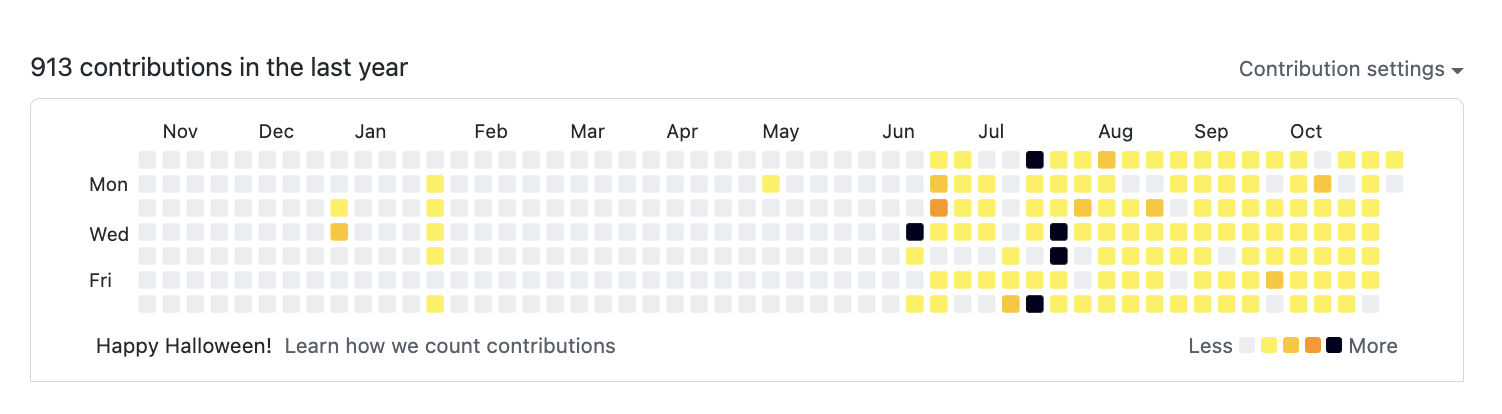Image resolution: width=1502 pixels, height=414 pixels.
Task: Select the yellow Saturday cell in January
Action: coord(435,304)
